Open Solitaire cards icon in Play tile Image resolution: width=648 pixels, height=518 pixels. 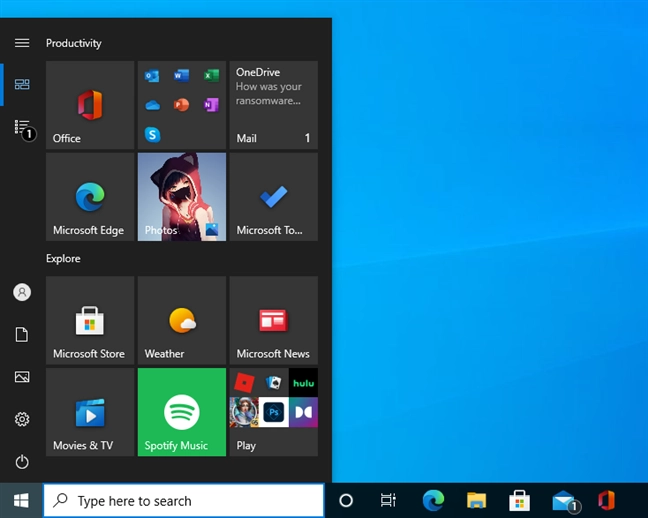[x=274, y=383]
